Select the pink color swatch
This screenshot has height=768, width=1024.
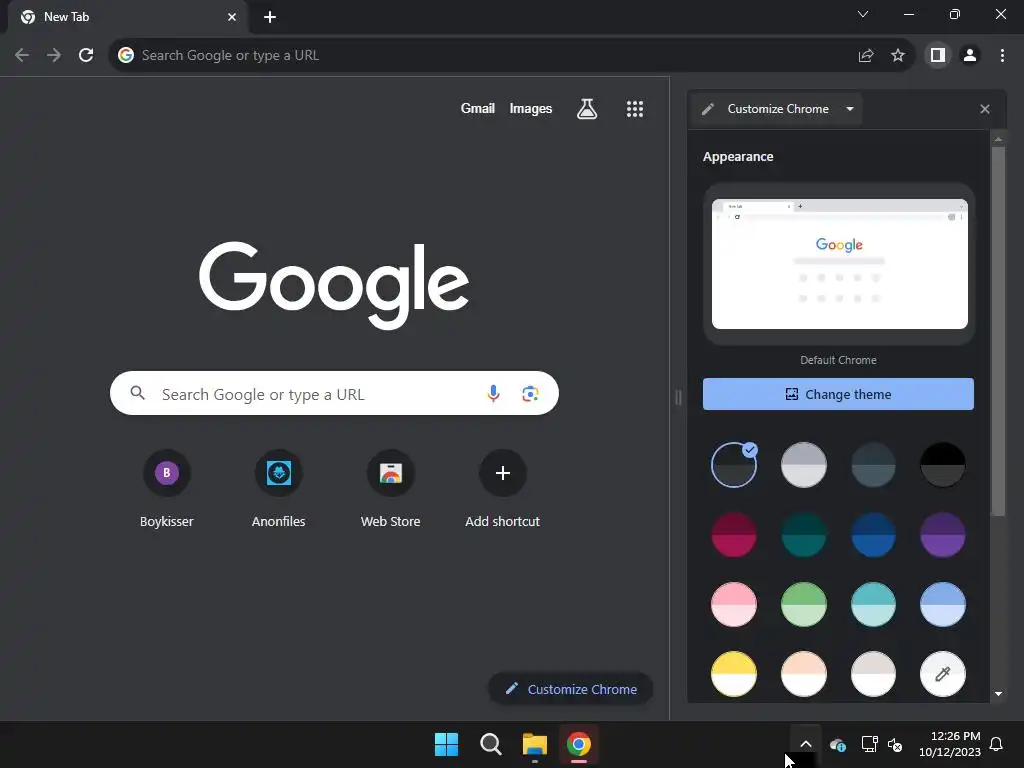coord(734,605)
